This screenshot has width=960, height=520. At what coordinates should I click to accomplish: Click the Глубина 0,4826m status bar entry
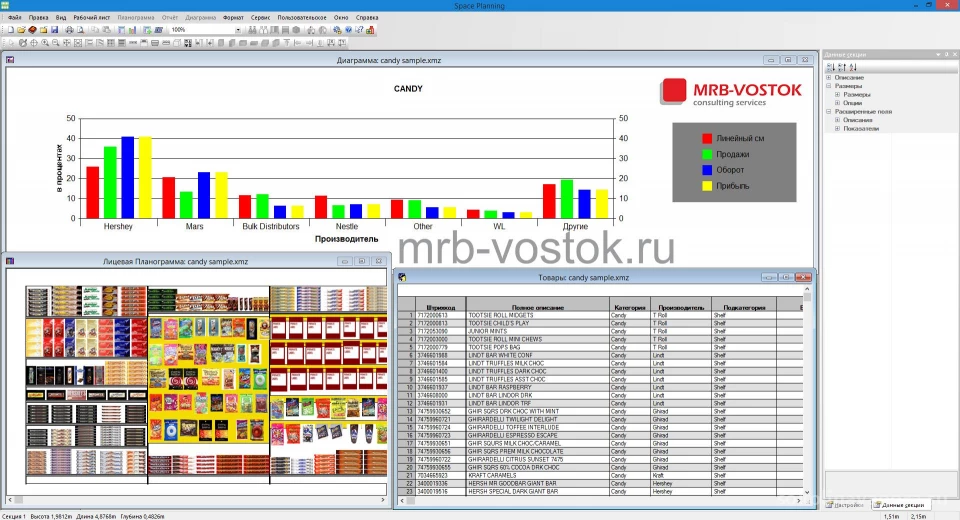pos(143,516)
